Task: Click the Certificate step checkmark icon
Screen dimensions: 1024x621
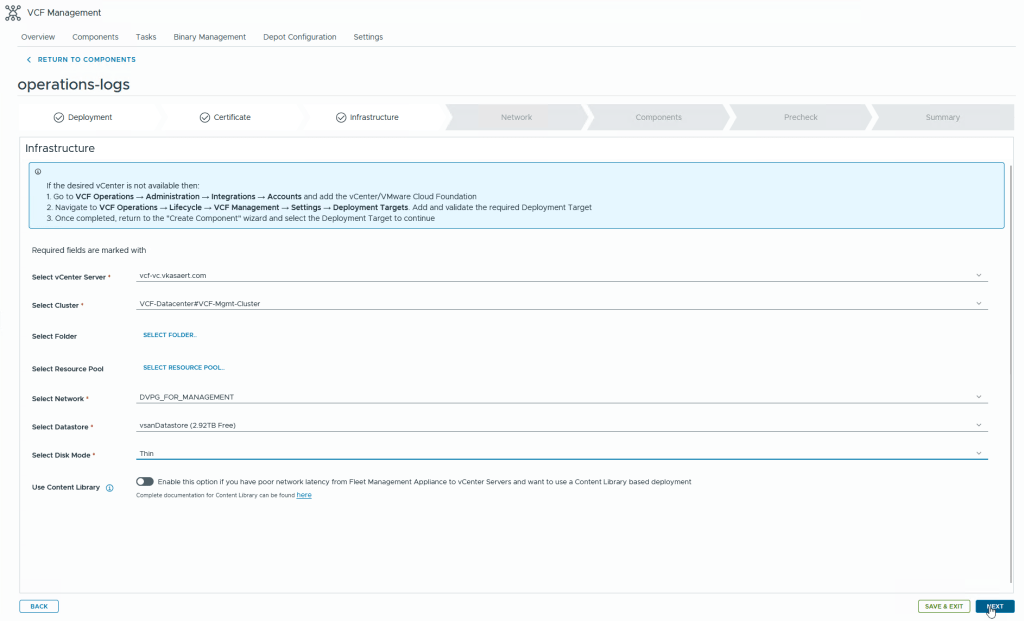Action: tap(205, 117)
